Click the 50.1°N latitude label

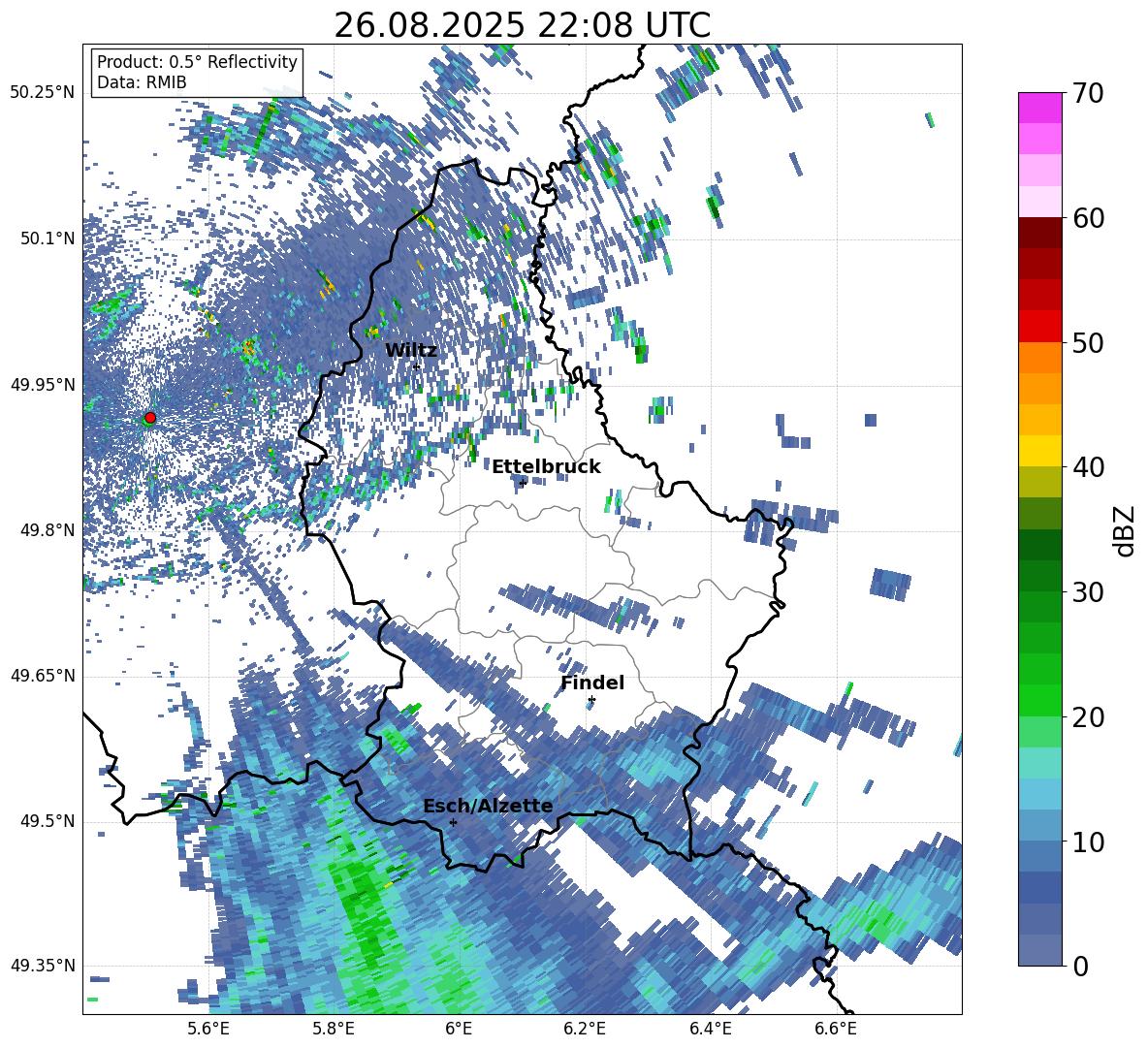click(x=48, y=238)
